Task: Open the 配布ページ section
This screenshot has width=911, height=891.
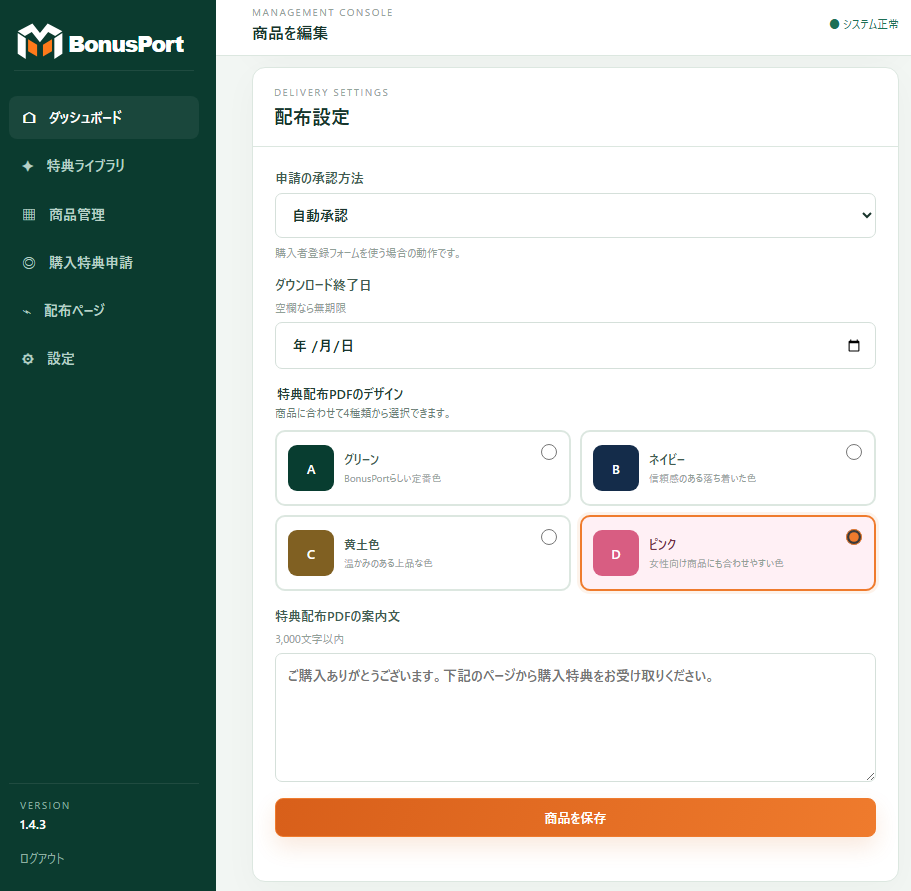Action: point(104,311)
